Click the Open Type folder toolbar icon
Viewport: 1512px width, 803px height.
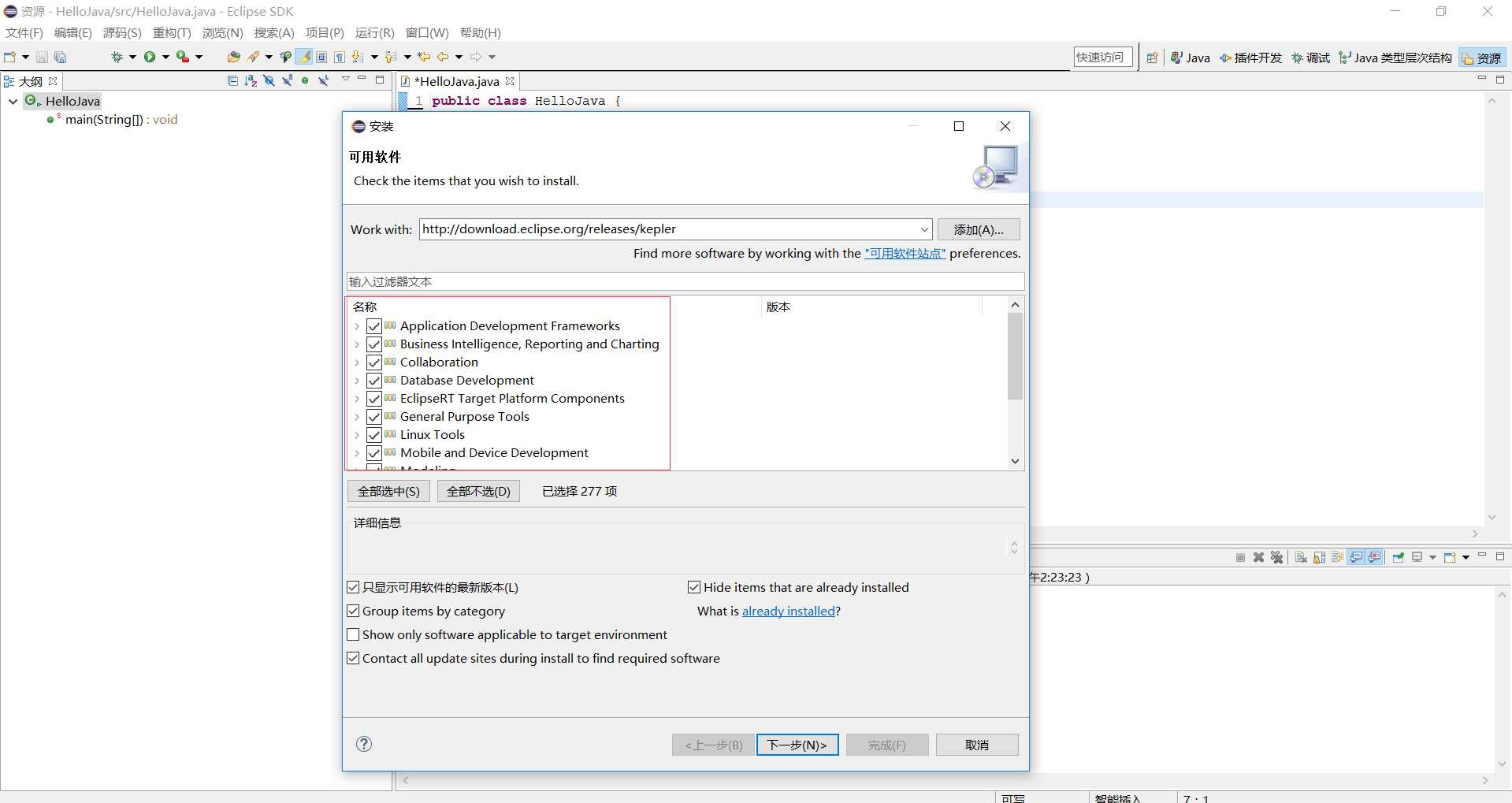pos(233,57)
